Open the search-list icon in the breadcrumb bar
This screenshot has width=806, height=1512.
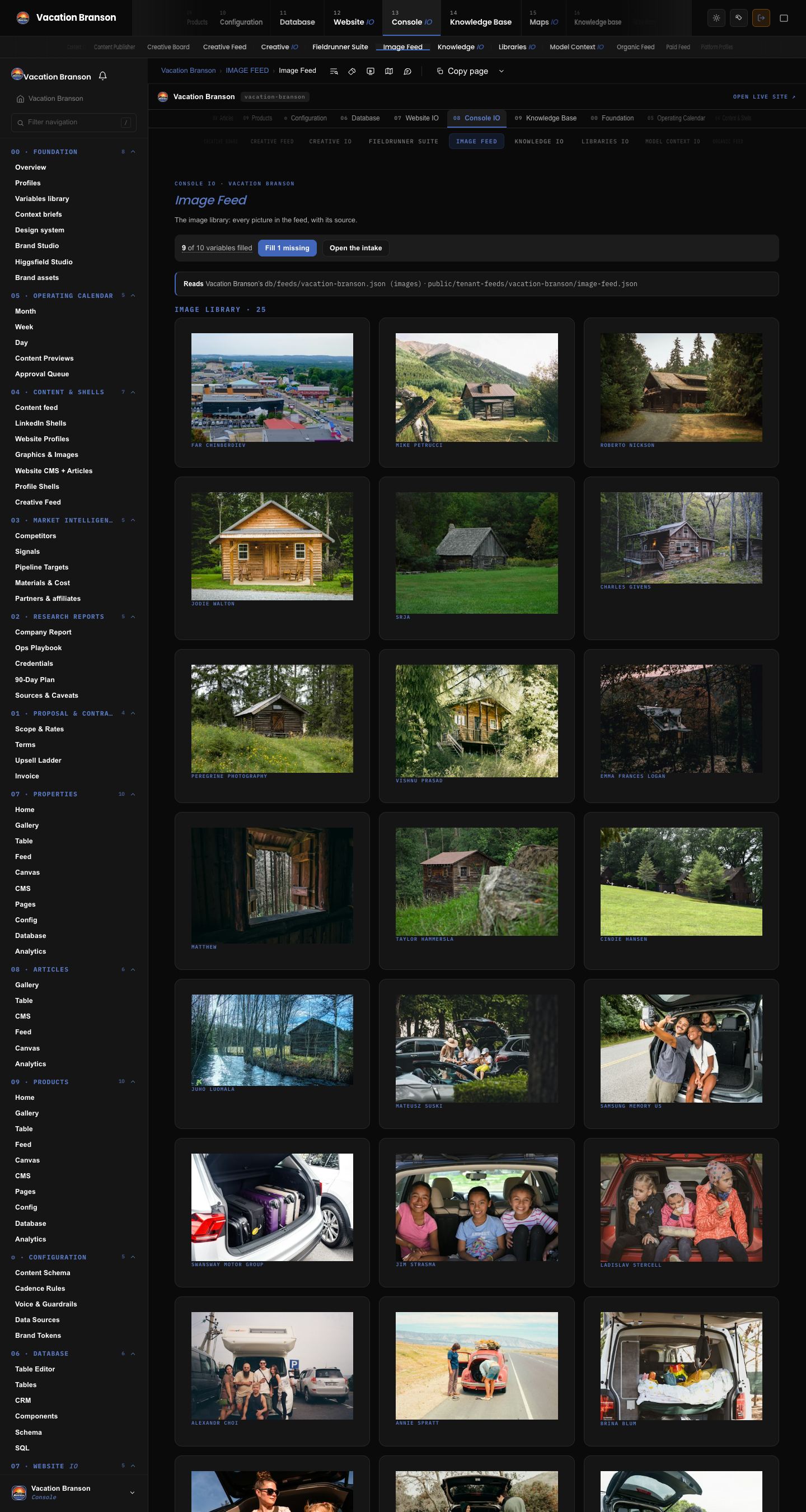(x=334, y=71)
